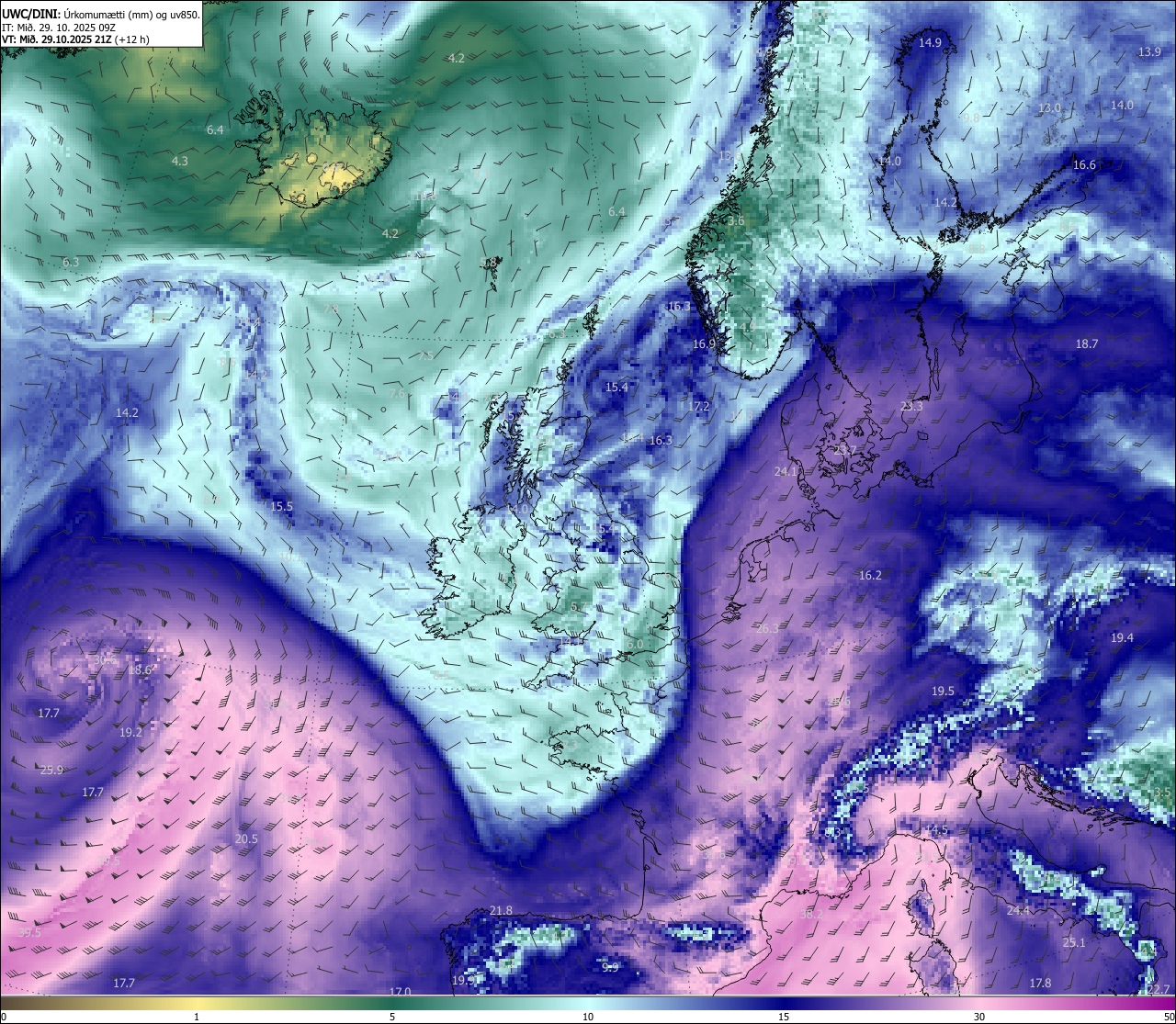The width and height of the screenshot is (1176, 1024).
Task: Click the 50 tick on the color scale
Action: click(1168, 1017)
